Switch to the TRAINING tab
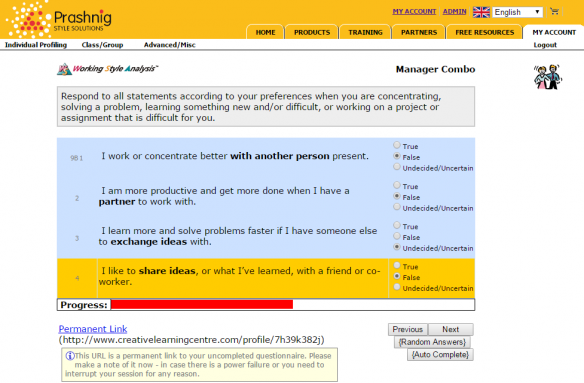The height and width of the screenshot is (383, 584). [x=365, y=32]
